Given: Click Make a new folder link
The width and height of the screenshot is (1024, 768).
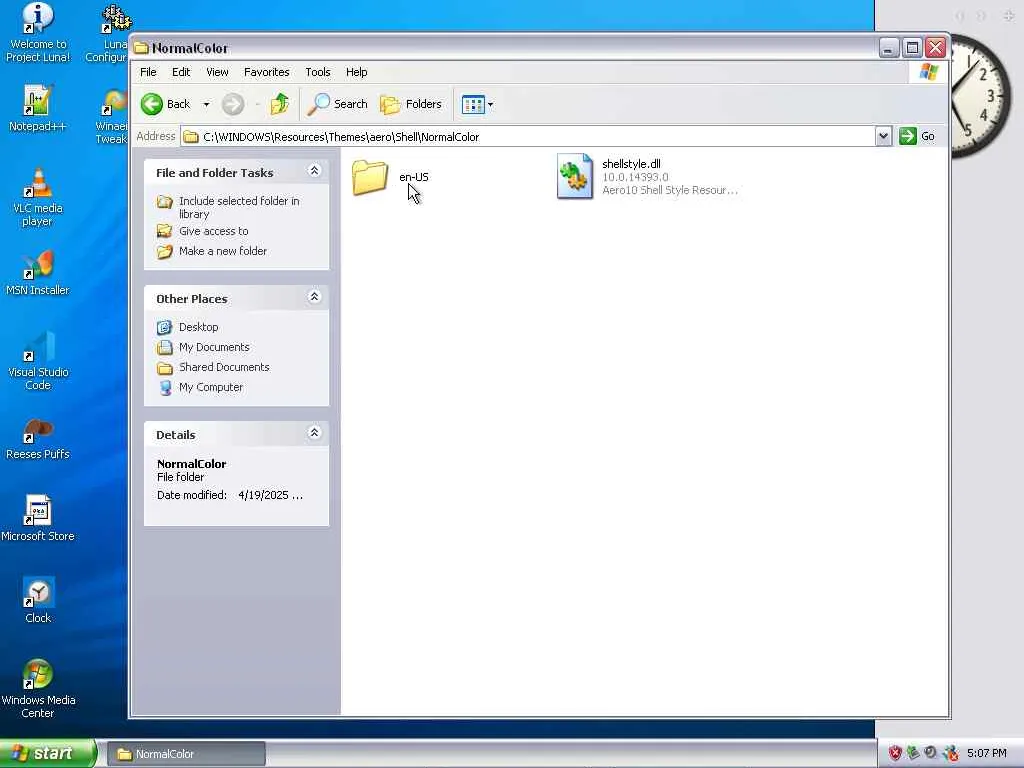Looking at the screenshot, I should (223, 251).
